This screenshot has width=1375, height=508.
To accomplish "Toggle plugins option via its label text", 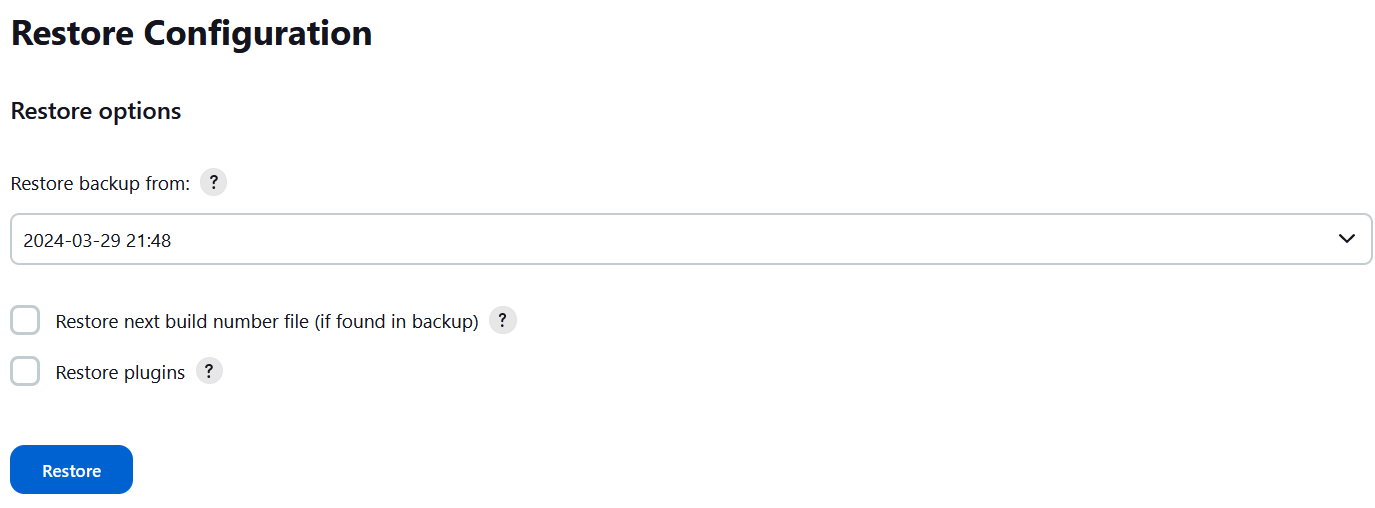I will coord(120,373).
